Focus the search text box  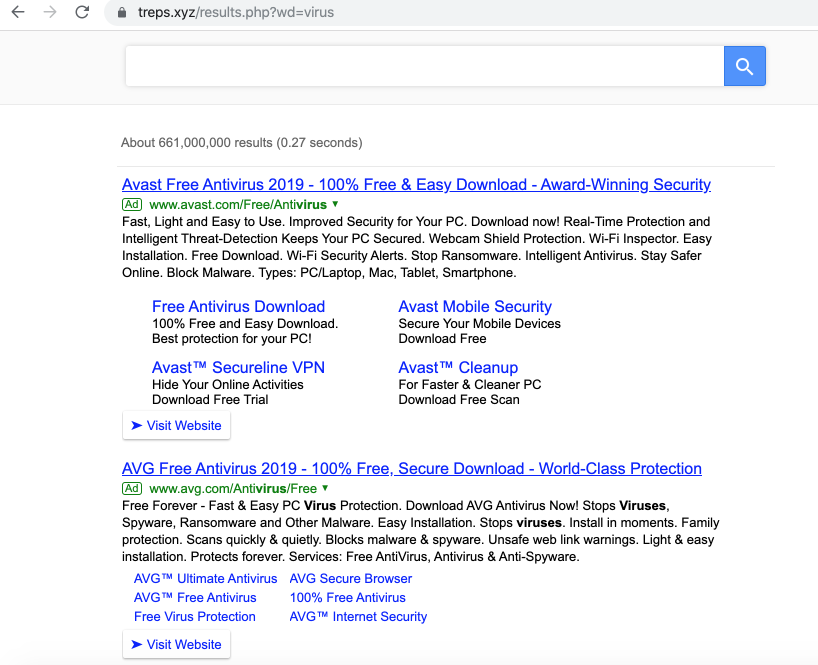(424, 66)
